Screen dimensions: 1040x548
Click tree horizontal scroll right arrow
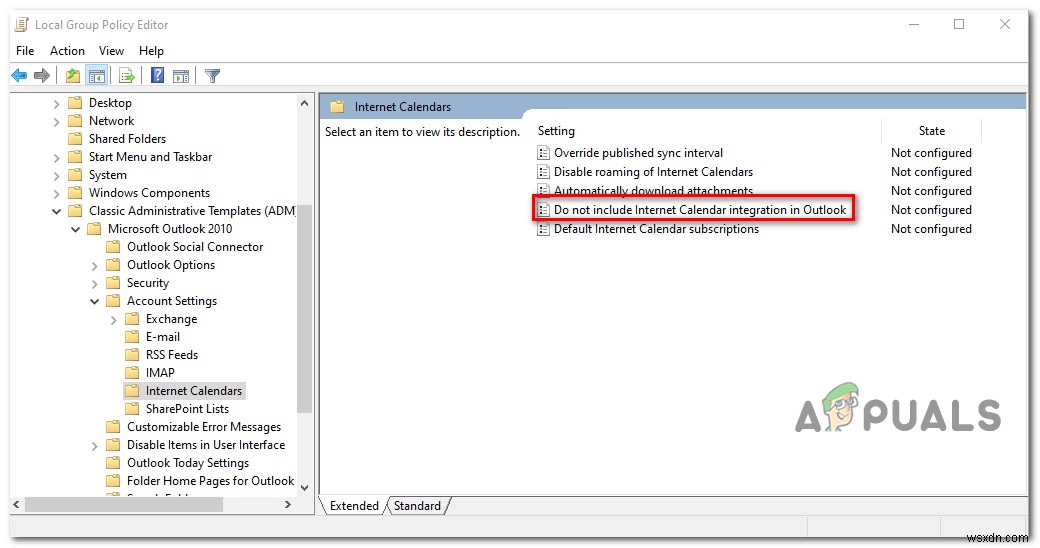point(288,505)
